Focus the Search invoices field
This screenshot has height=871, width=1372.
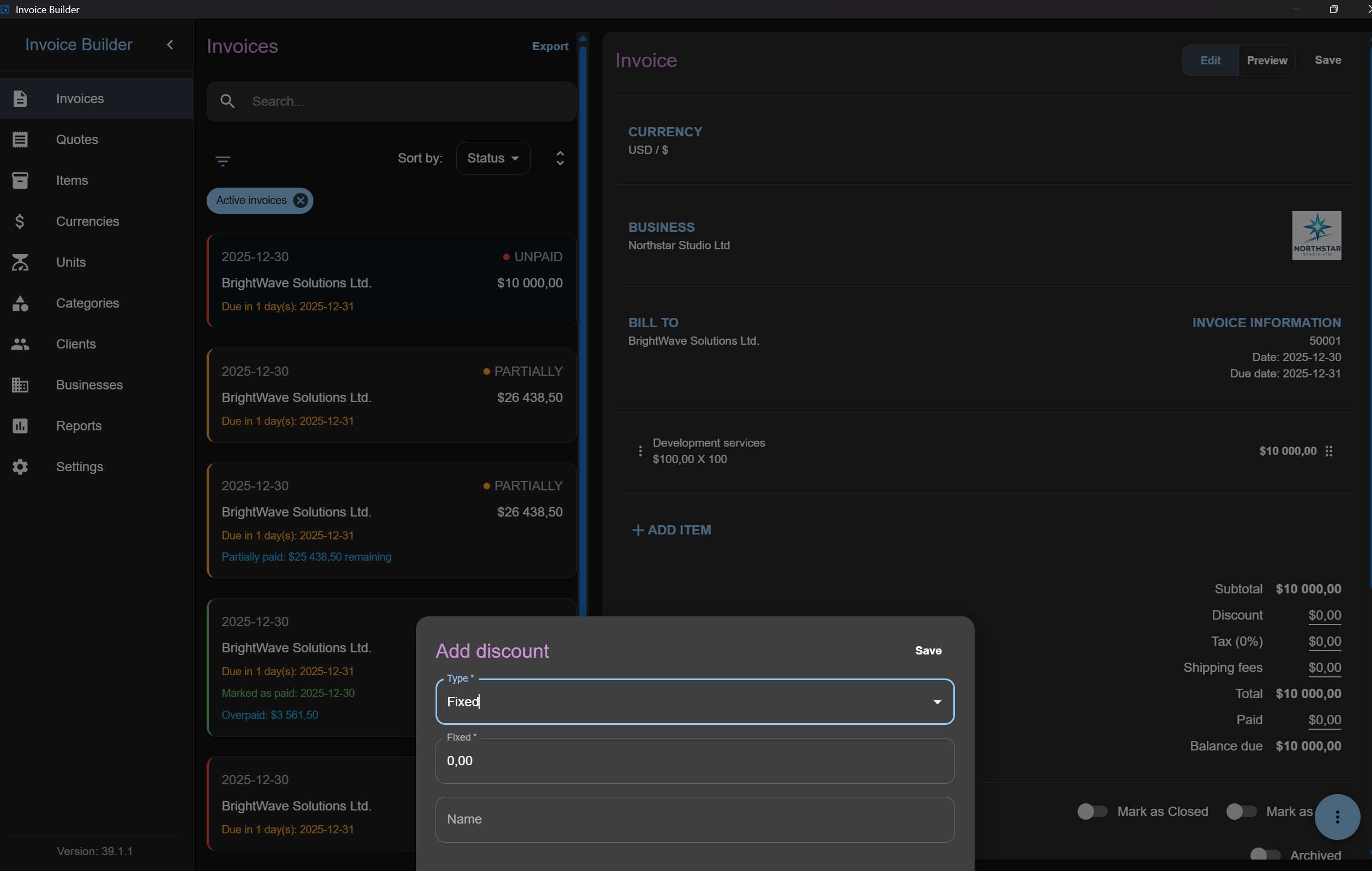(391, 101)
